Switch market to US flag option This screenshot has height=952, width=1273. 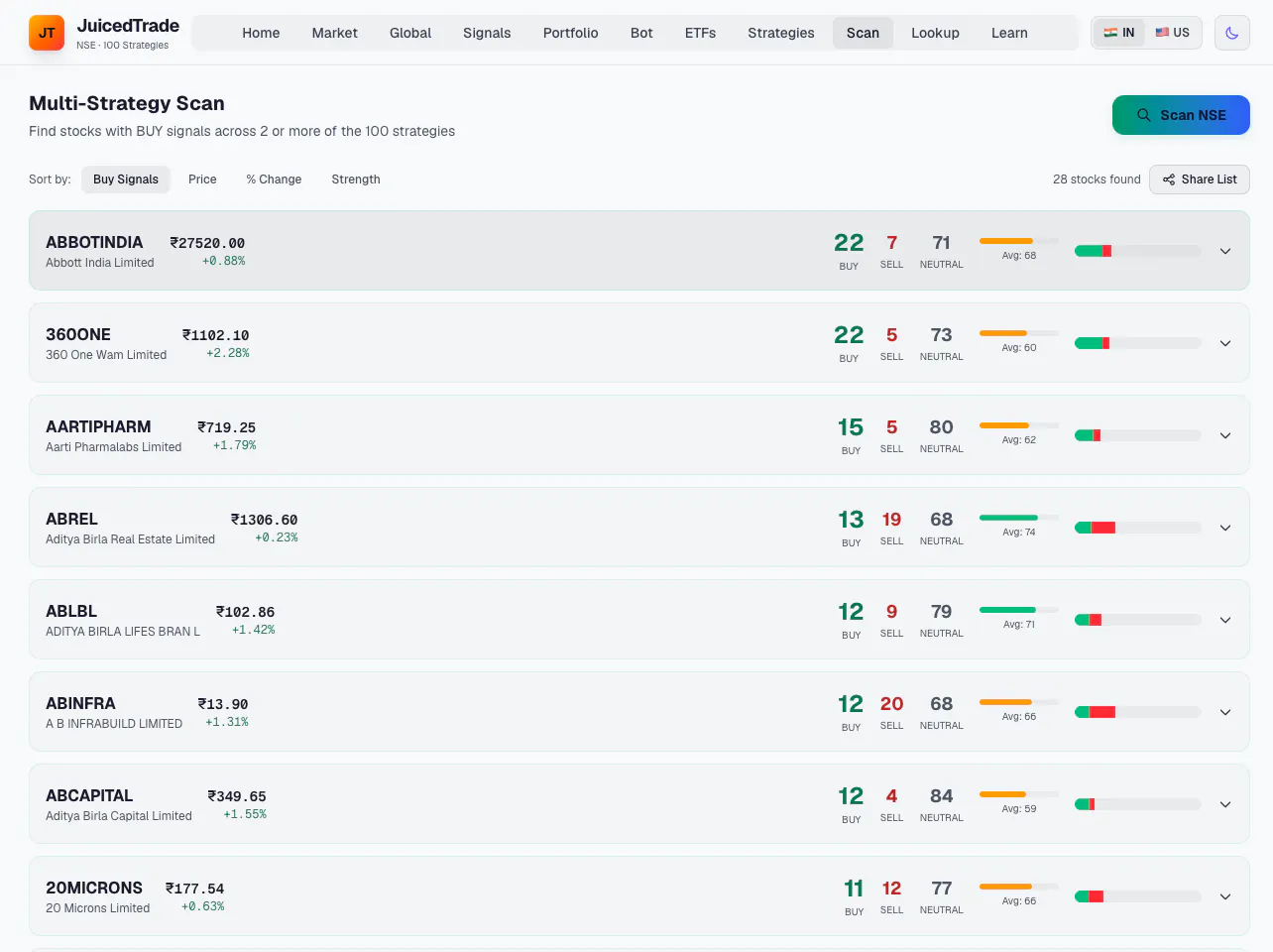[1172, 33]
